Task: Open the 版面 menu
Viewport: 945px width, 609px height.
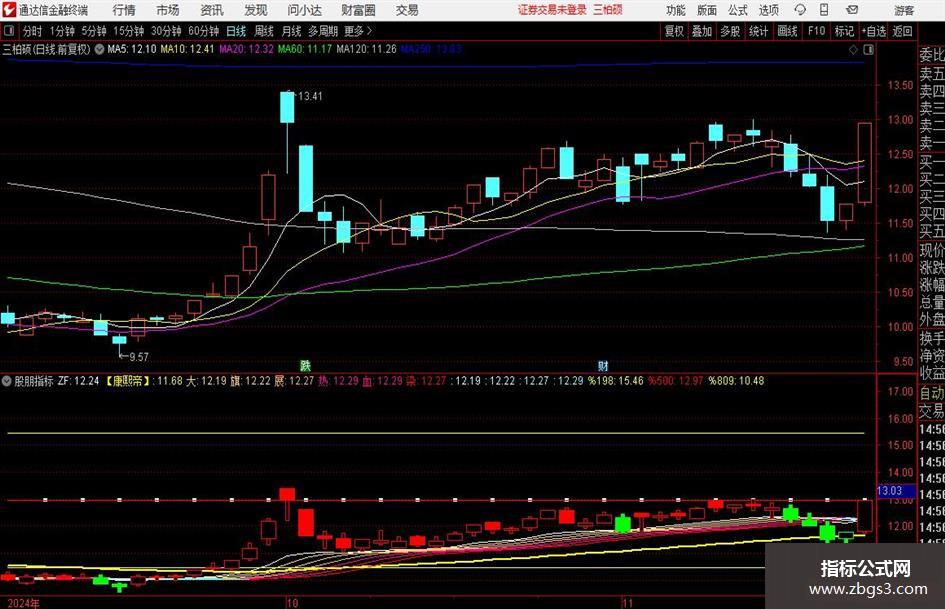Action: coord(706,10)
